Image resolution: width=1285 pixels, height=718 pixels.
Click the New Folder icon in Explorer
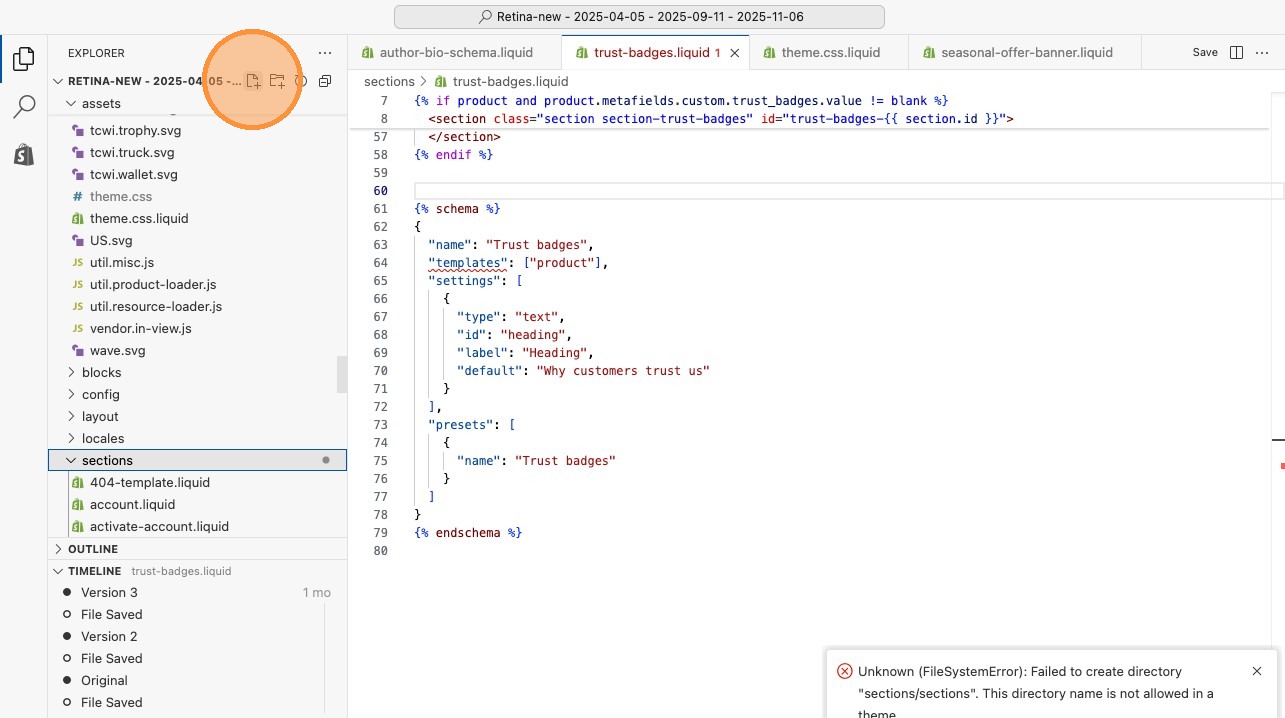277,81
